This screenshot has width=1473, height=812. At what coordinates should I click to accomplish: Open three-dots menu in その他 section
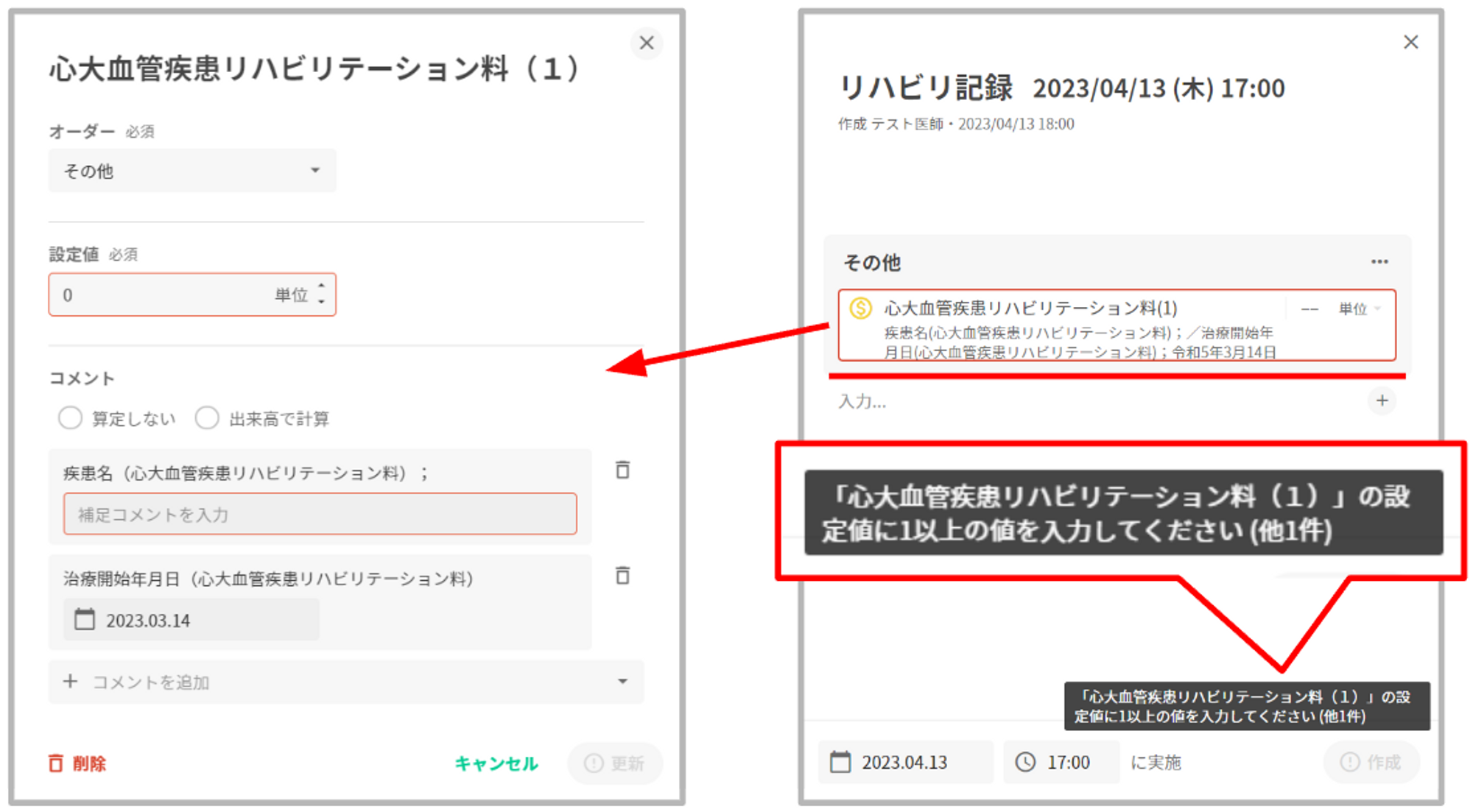[1379, 262]
